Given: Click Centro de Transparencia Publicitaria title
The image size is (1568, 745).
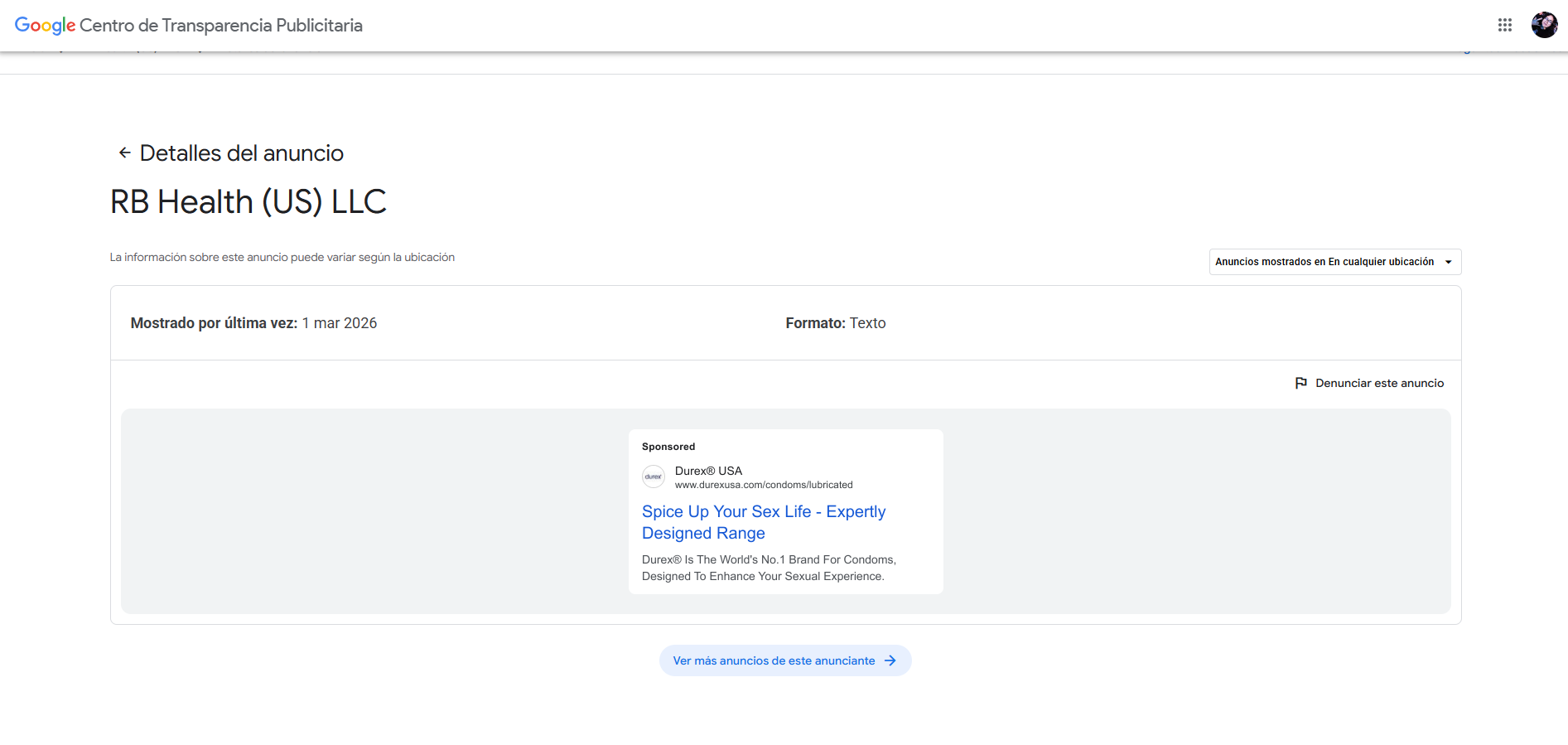Looking at the screenshot, I should [221, 26].
